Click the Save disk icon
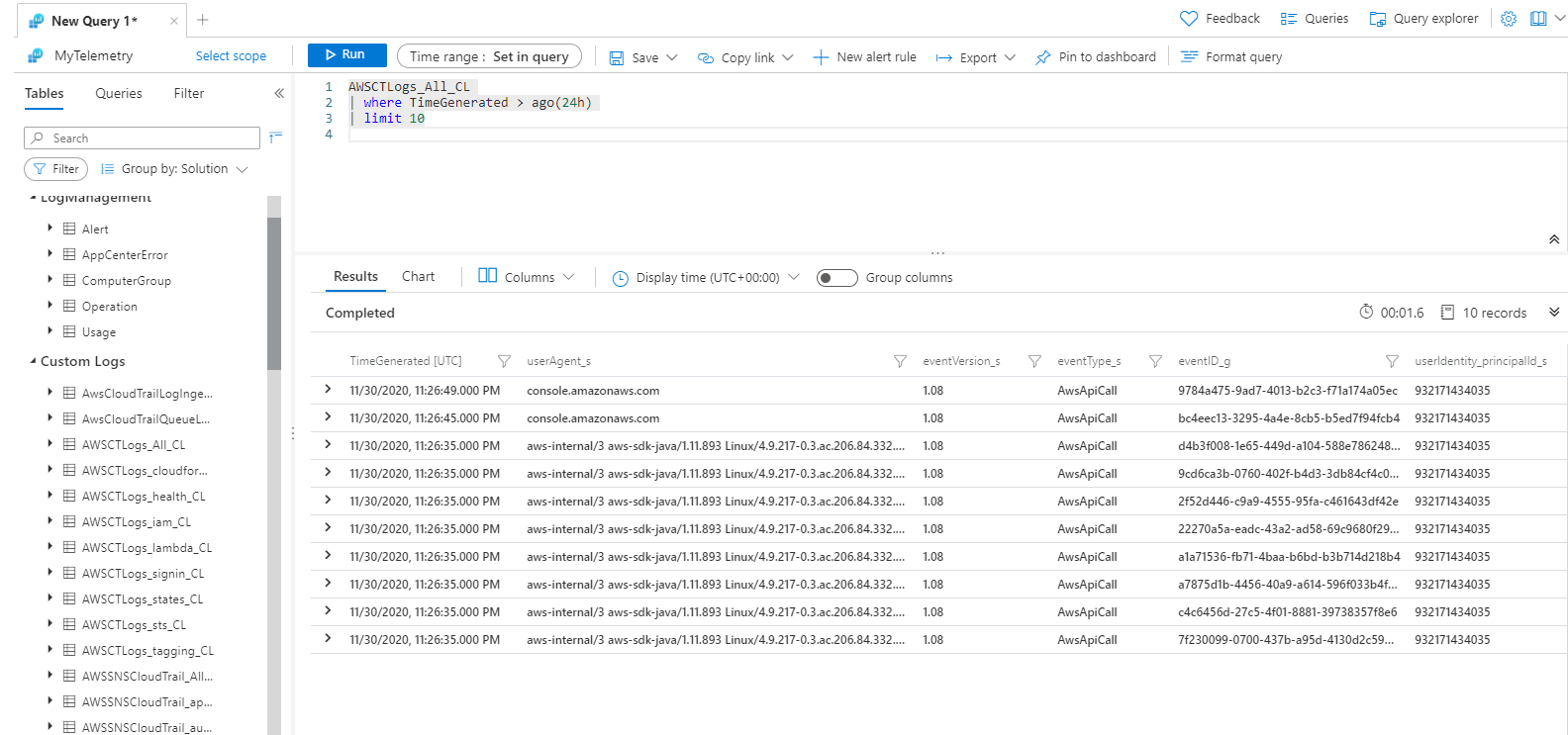Viewport: 1568px width, 735px height. [617, 57]
